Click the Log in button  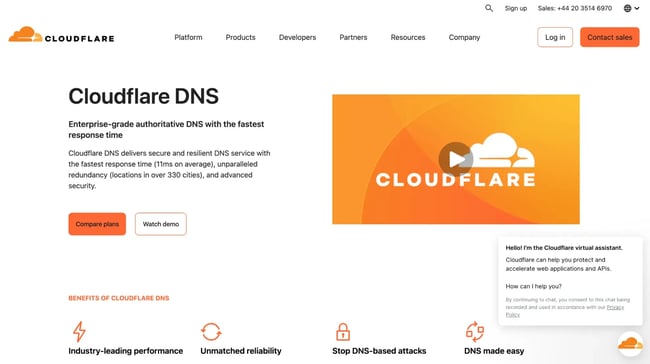(555, 37)
